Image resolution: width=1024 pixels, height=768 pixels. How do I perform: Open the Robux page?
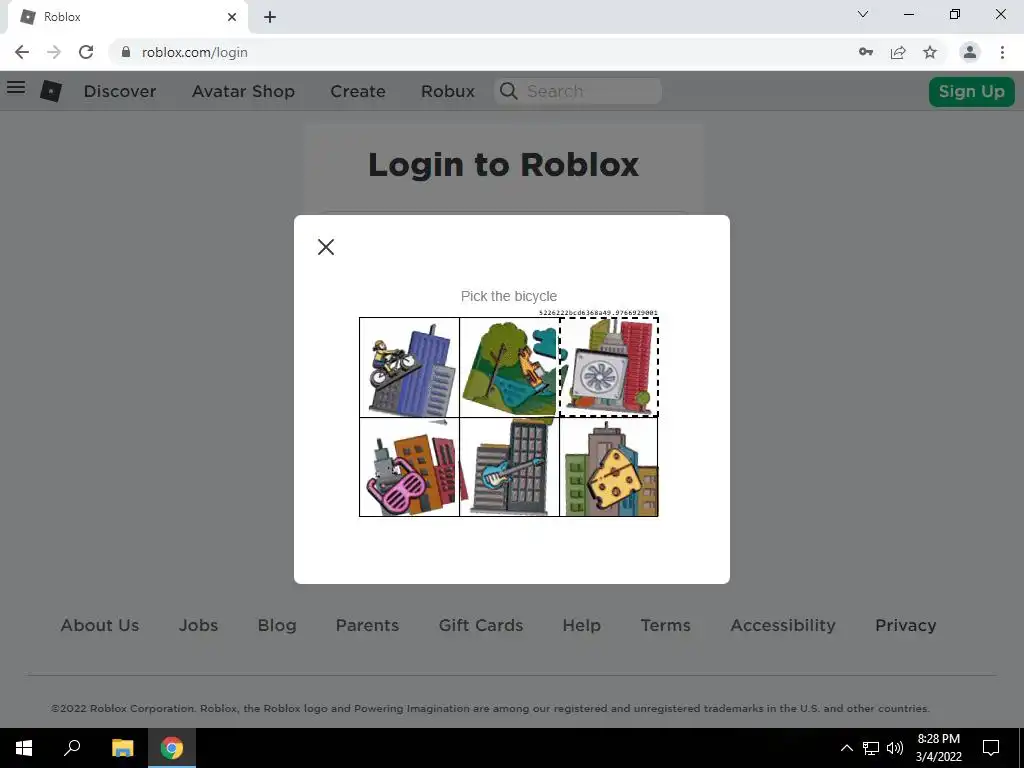pyautogui.click(x=448, y=91)
